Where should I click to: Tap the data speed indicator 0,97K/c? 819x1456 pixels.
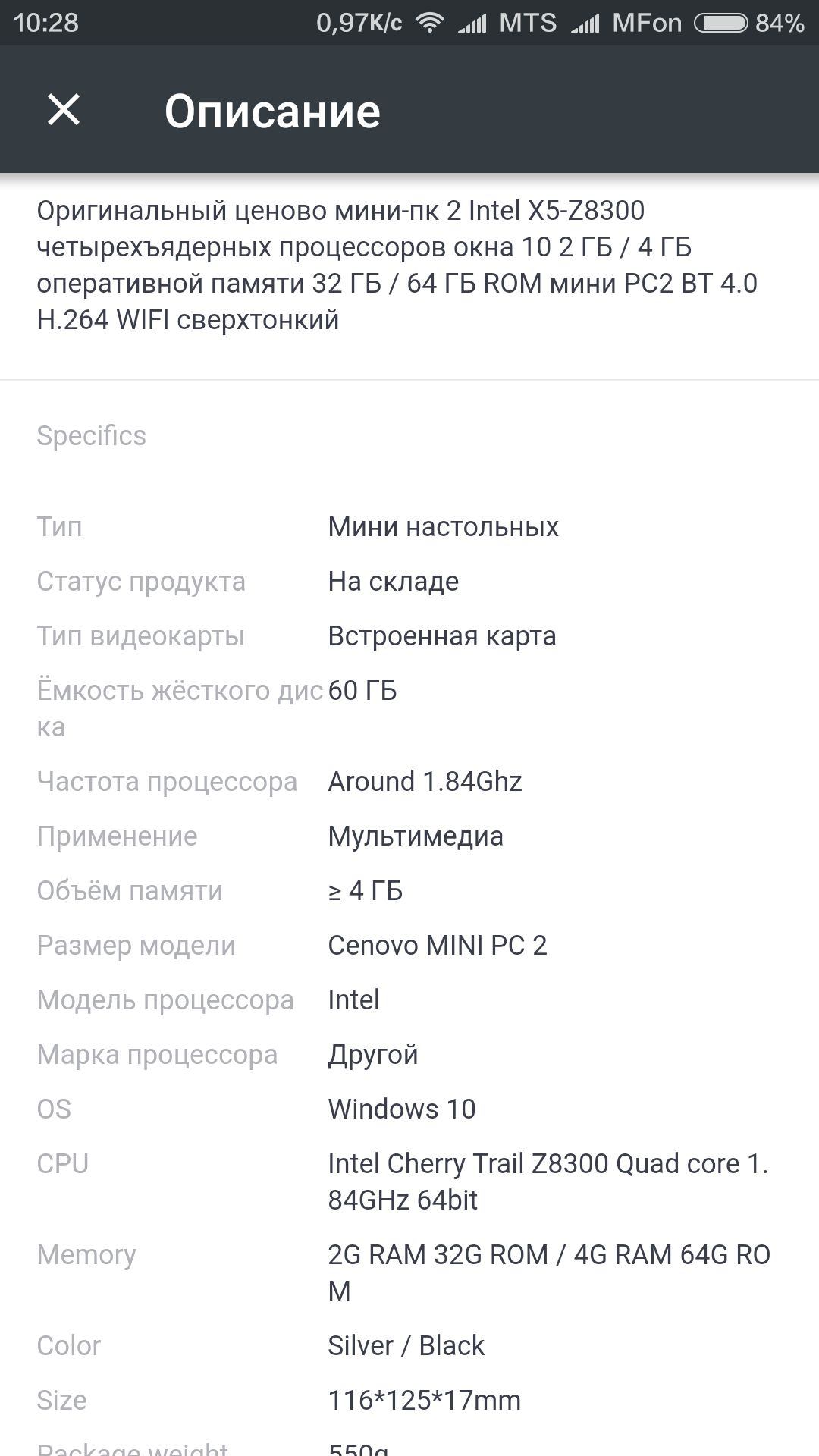pyautogui.click(x=356, y=22)
